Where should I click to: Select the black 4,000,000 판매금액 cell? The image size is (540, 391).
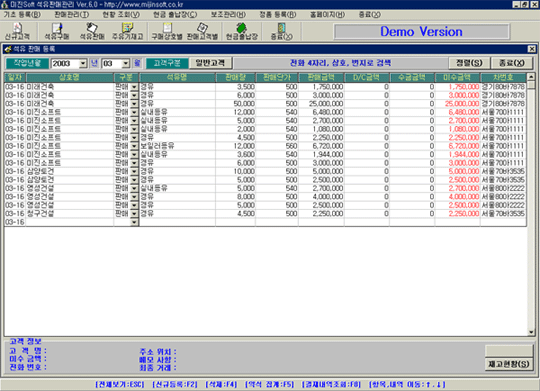click(321, 197)
